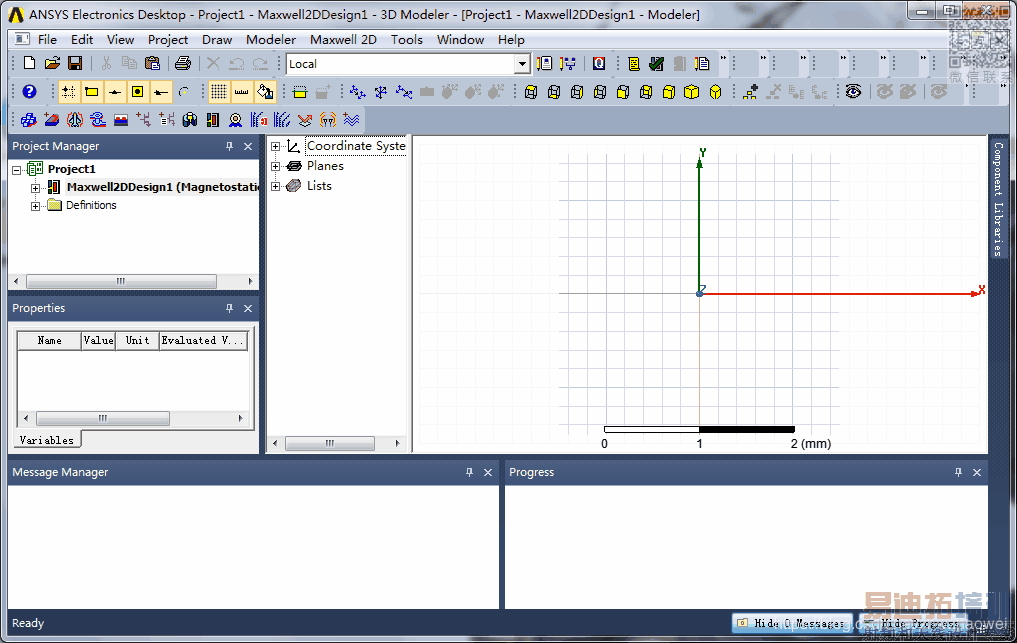Click the blue Q icon in toolbar
This screenshot has height=643, width=1017.
(599, 63)
